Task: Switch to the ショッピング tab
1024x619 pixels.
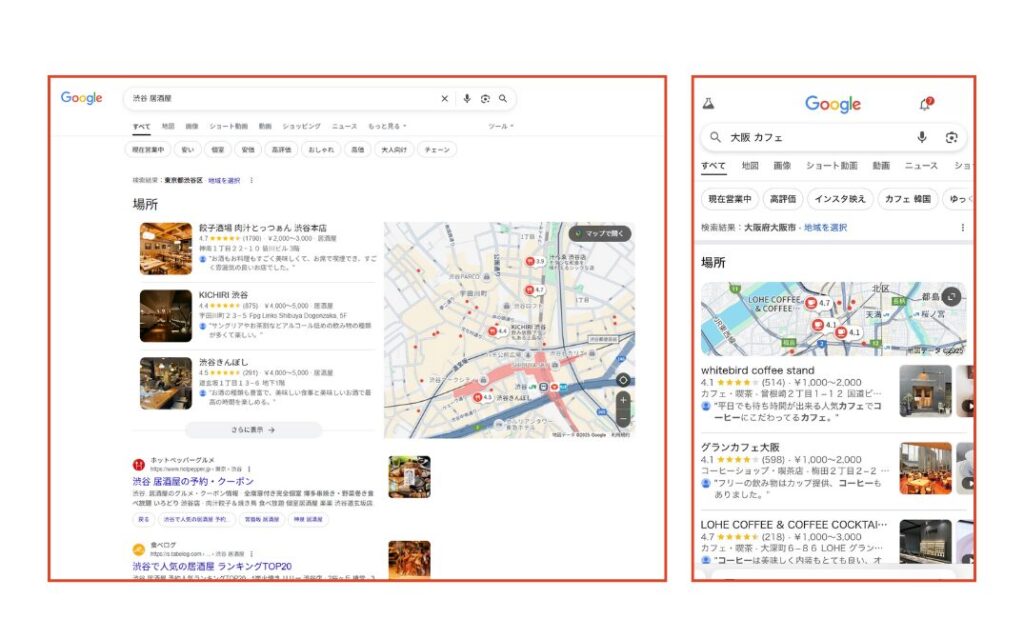Action: 301,126
